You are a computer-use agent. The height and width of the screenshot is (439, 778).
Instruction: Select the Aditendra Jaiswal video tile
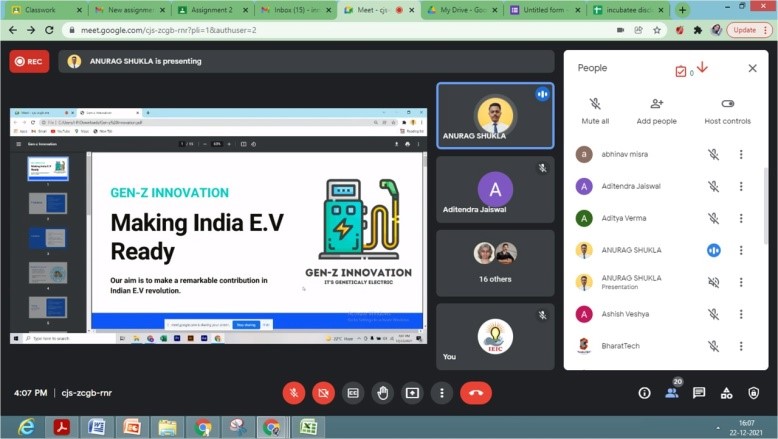tap(495, 189)
